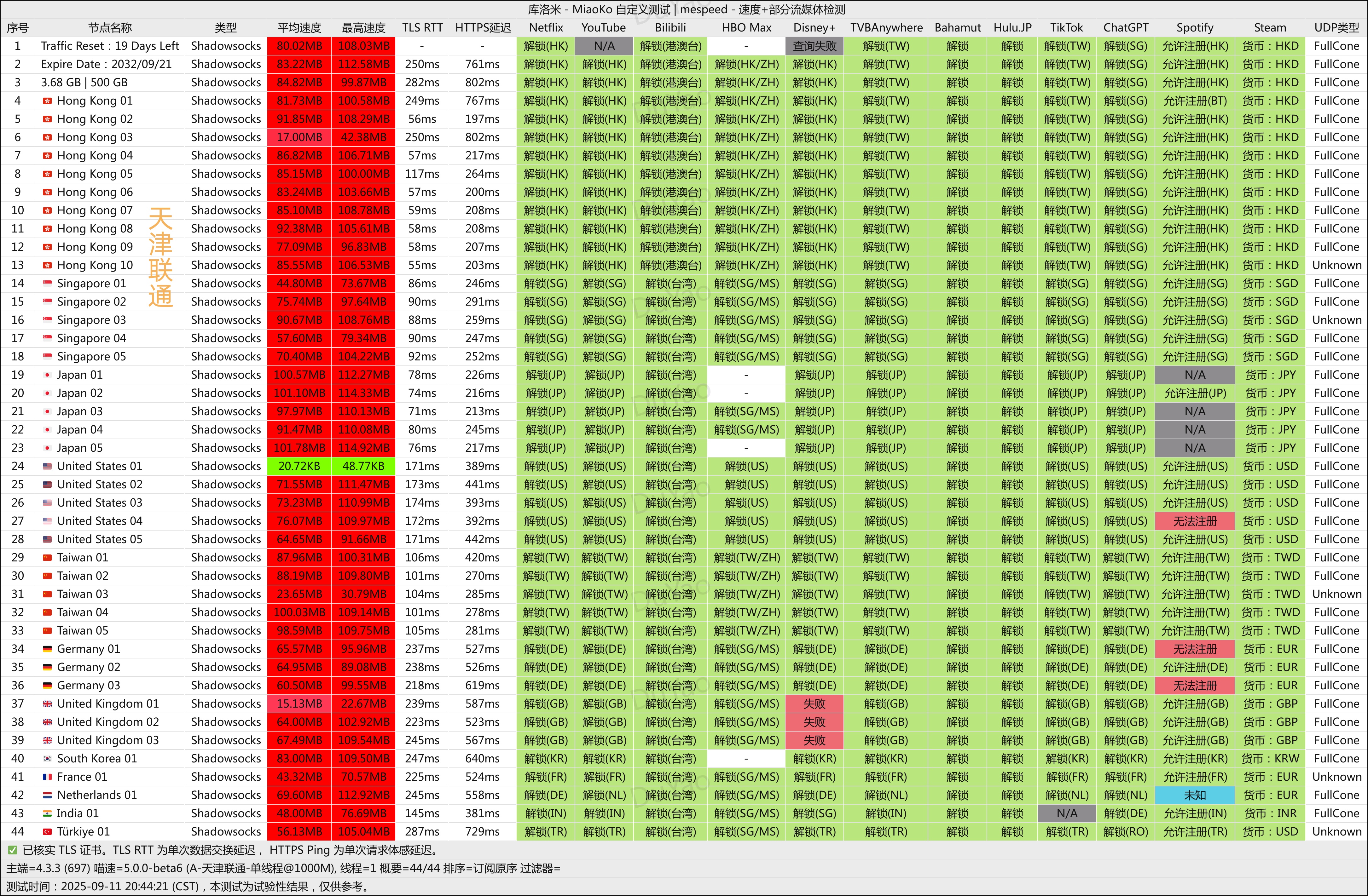The width and height of the screenshot is (1368, 896).
Task: Click the 货币：KRW Steam cell
Action: (x=1270, y=759)
